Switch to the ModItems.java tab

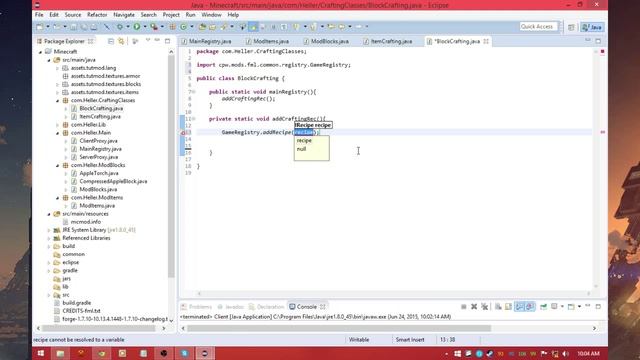point(267,41)
